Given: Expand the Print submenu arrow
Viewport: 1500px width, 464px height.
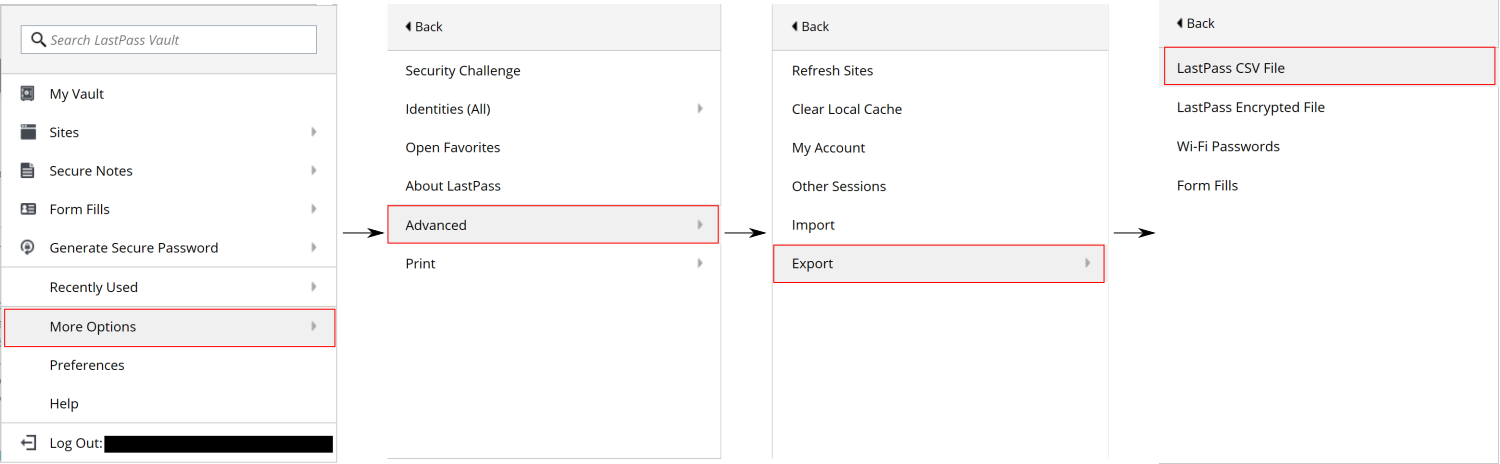Looking at the screenshot, I should [x=700, y=263].
